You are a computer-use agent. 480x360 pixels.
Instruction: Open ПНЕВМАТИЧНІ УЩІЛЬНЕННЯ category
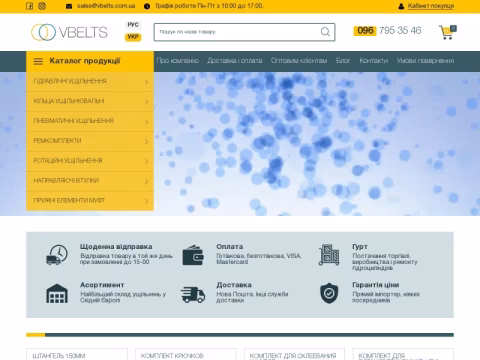coord(90,121)
